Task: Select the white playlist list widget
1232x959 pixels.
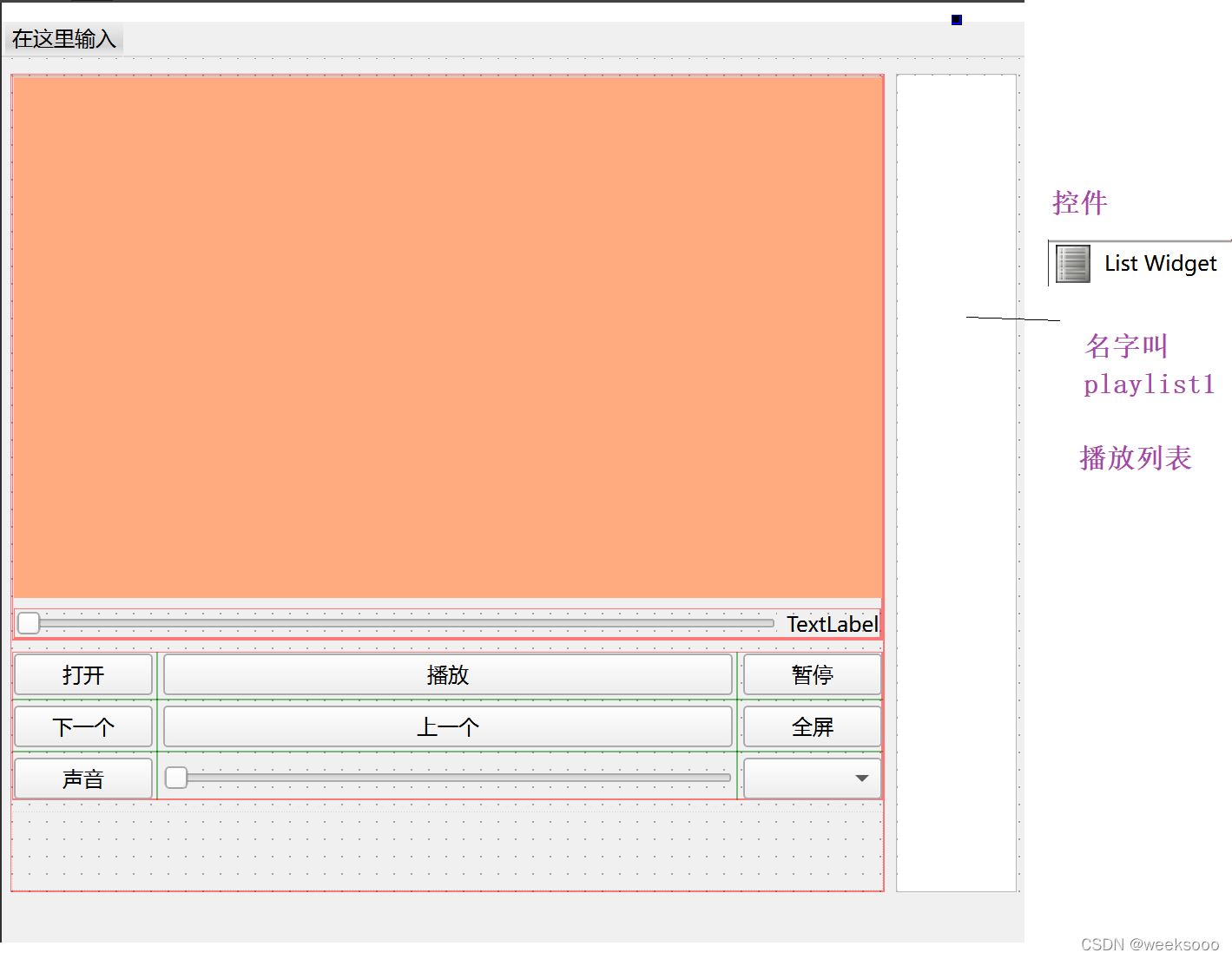Action: click(956, 483)
